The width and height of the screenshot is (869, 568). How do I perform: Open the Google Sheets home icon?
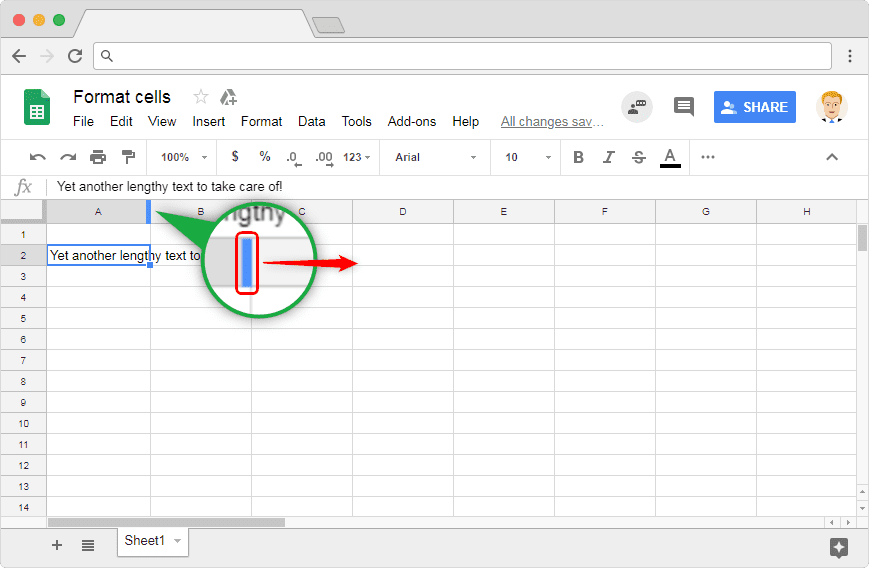coord(37,107)
